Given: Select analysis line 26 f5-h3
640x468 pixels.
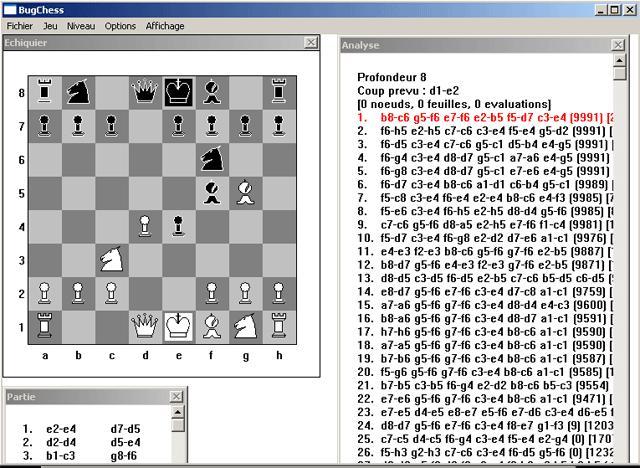Looking at the screenshot, I should [x=485, y=452].
